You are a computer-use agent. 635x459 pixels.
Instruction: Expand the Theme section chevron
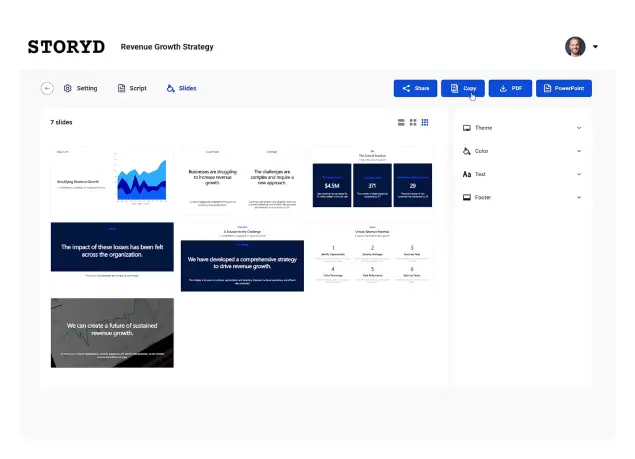(579, 128)
